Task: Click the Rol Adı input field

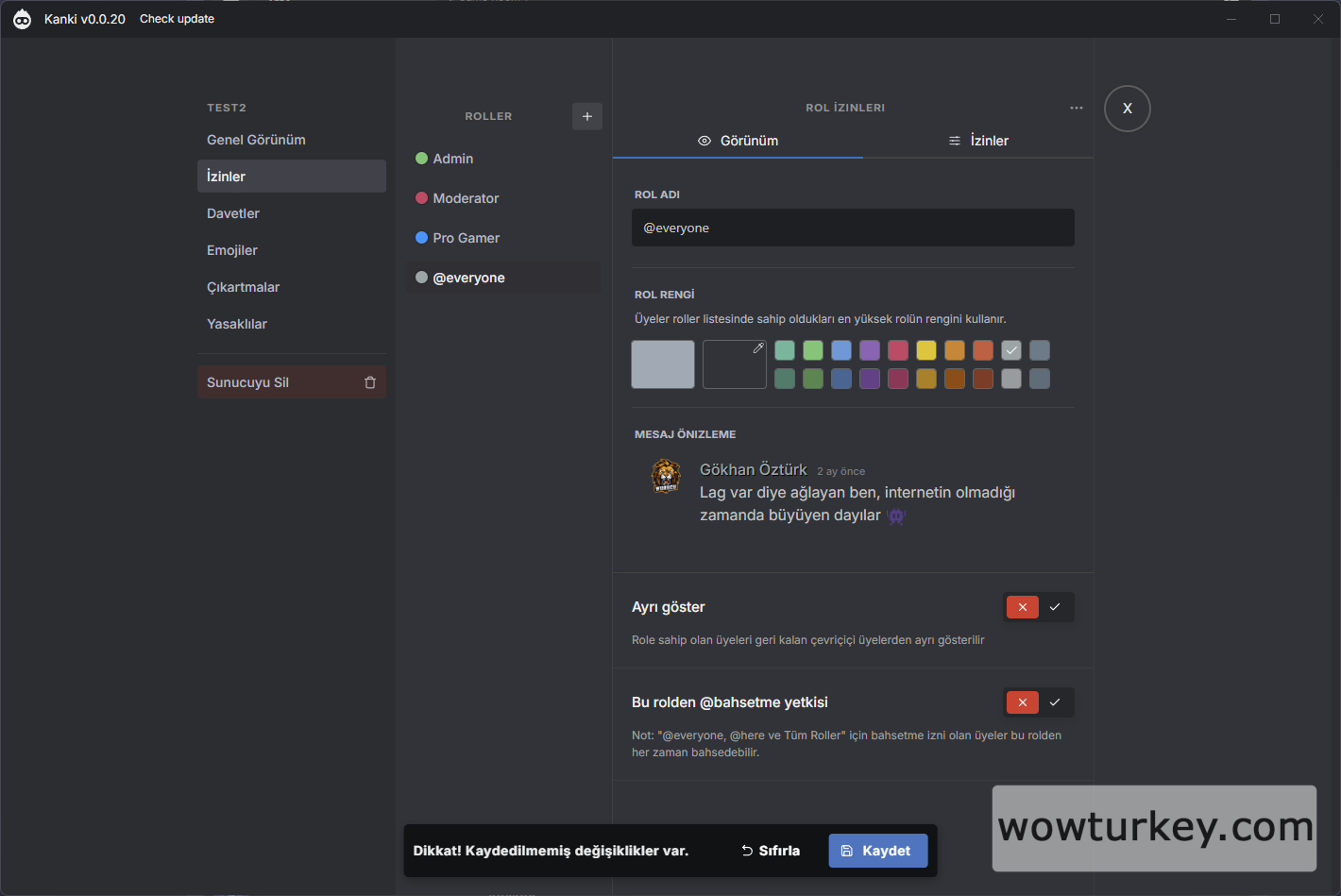Action: [853, 228]
